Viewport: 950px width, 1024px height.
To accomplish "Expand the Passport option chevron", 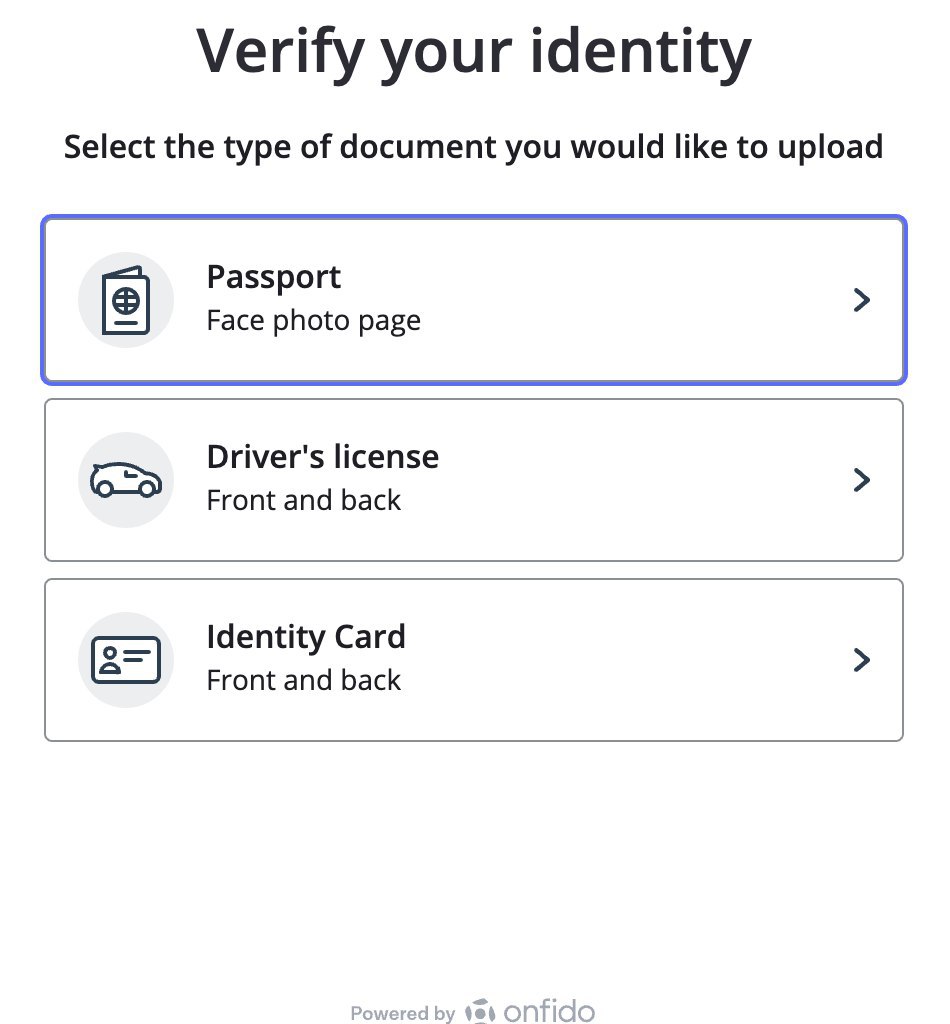I will tap(862, 300).
